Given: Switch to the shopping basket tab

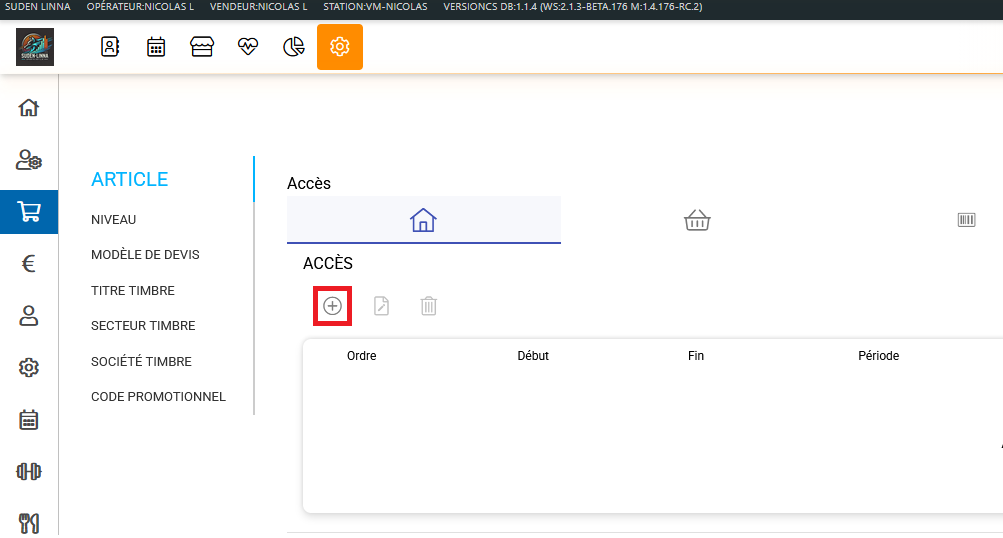Looking at the screenshot, I should 697,220.
